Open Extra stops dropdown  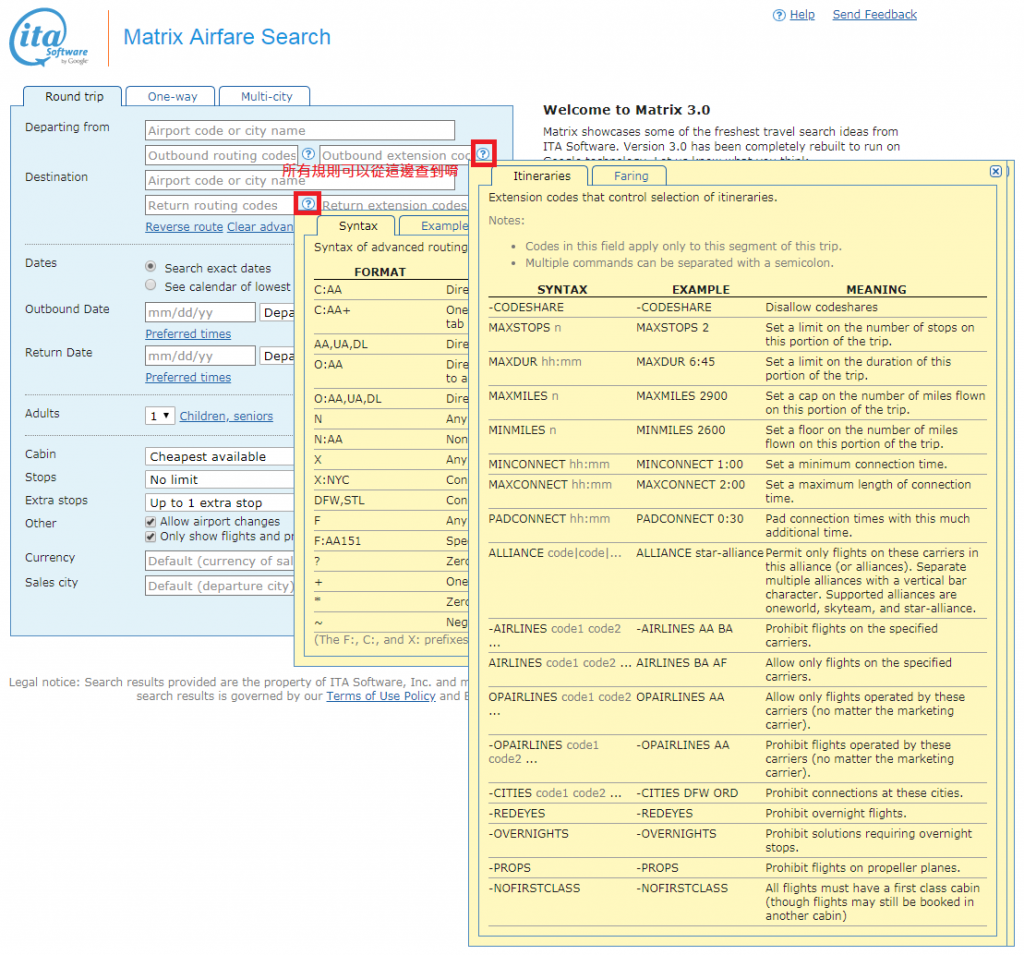pyautogui.click(x=219, y=502)
